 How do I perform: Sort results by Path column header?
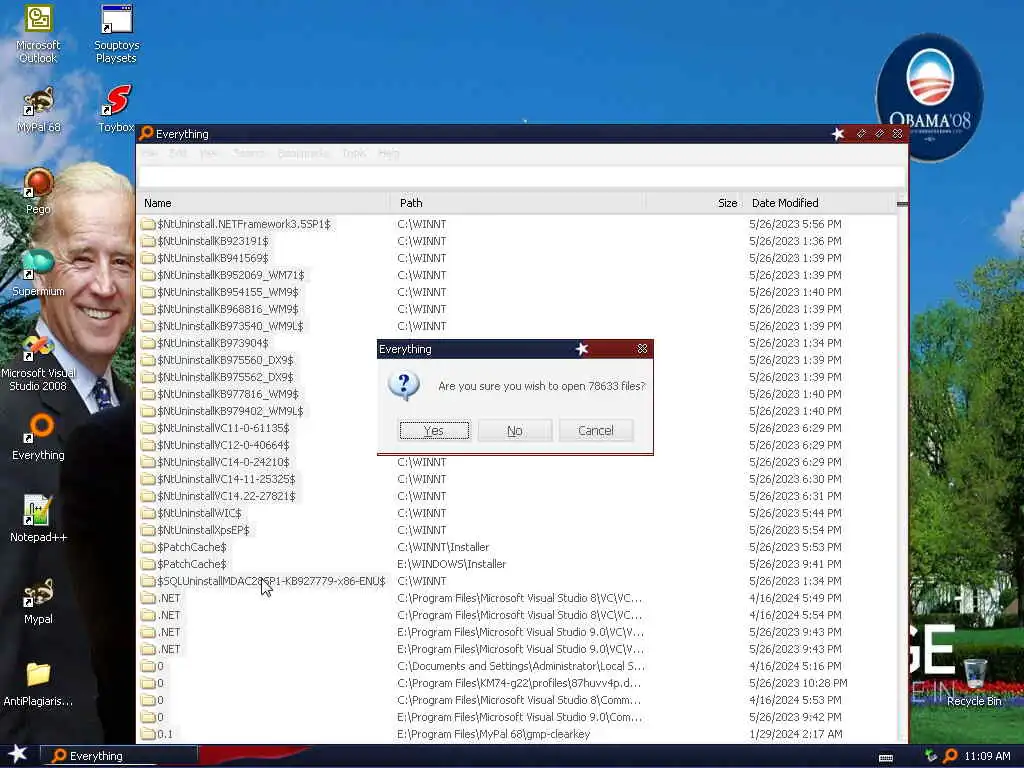click(517, 203)
